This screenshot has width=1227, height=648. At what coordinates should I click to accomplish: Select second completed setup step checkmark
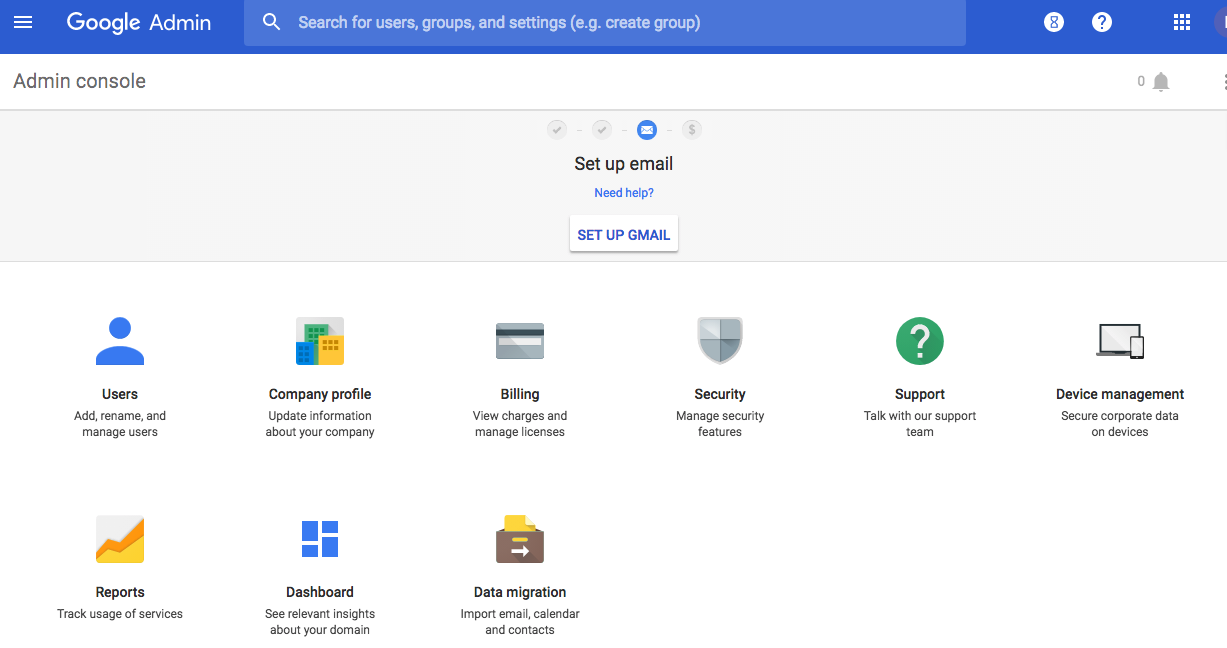602,129
